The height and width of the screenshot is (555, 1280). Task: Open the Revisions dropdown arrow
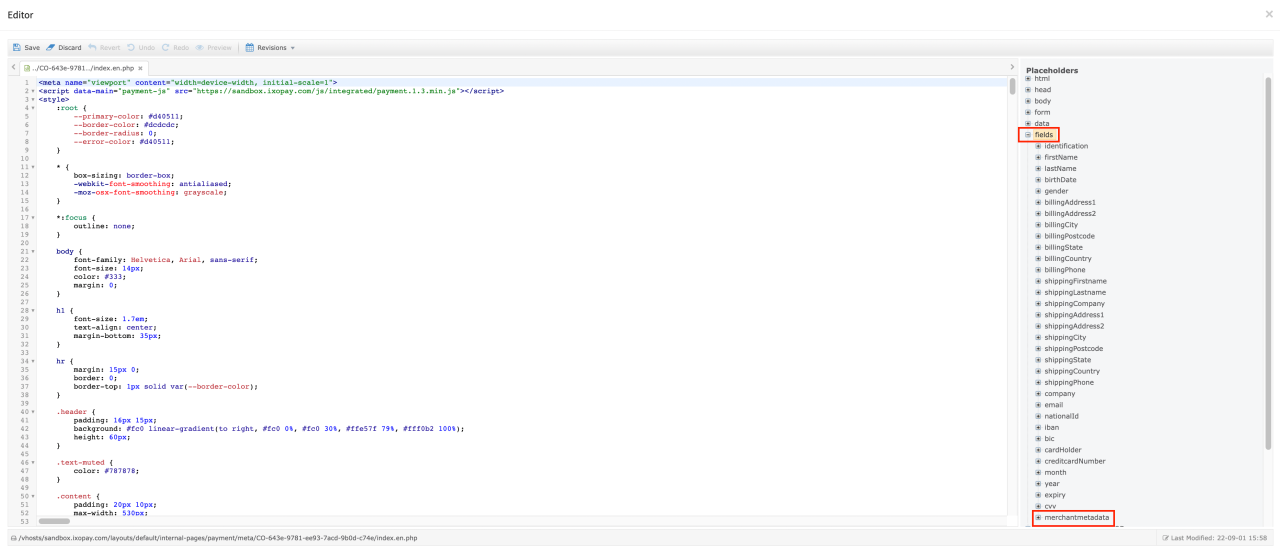point(292,47)
